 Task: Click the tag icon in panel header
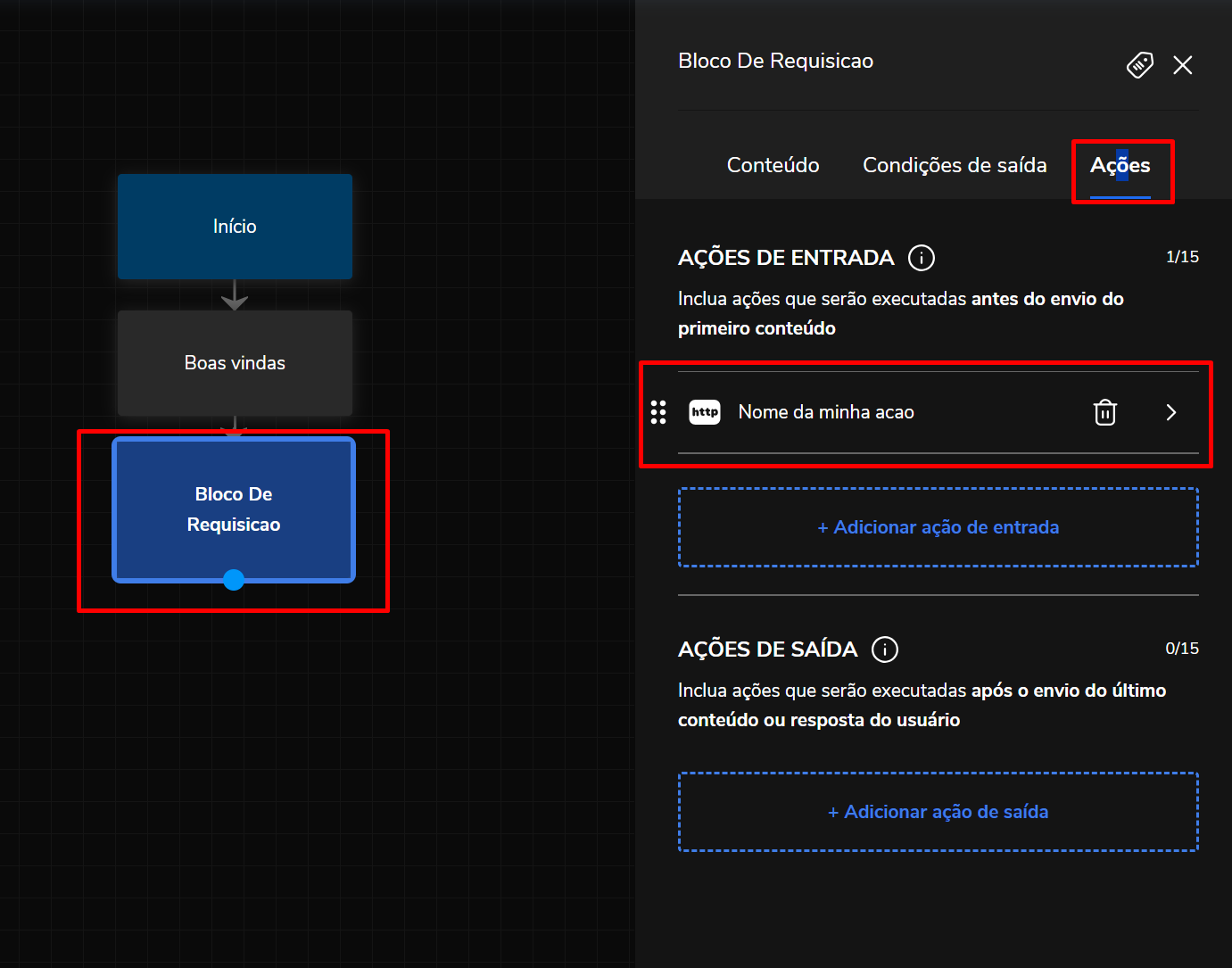(1139, 65)
